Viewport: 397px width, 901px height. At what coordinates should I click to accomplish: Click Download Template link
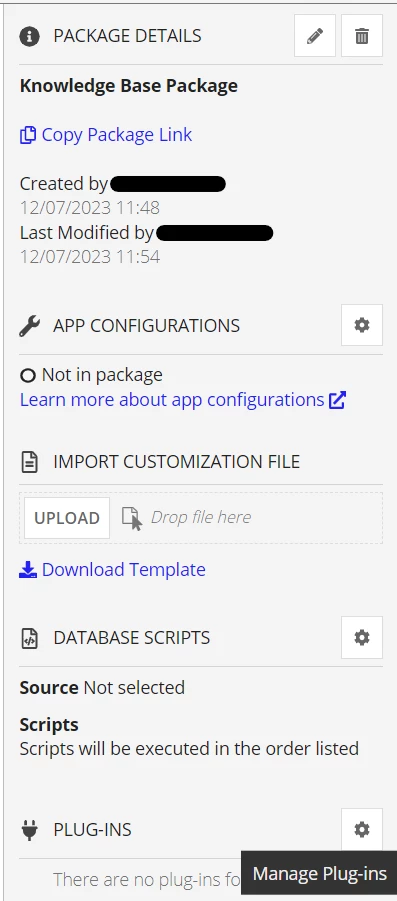112,569
